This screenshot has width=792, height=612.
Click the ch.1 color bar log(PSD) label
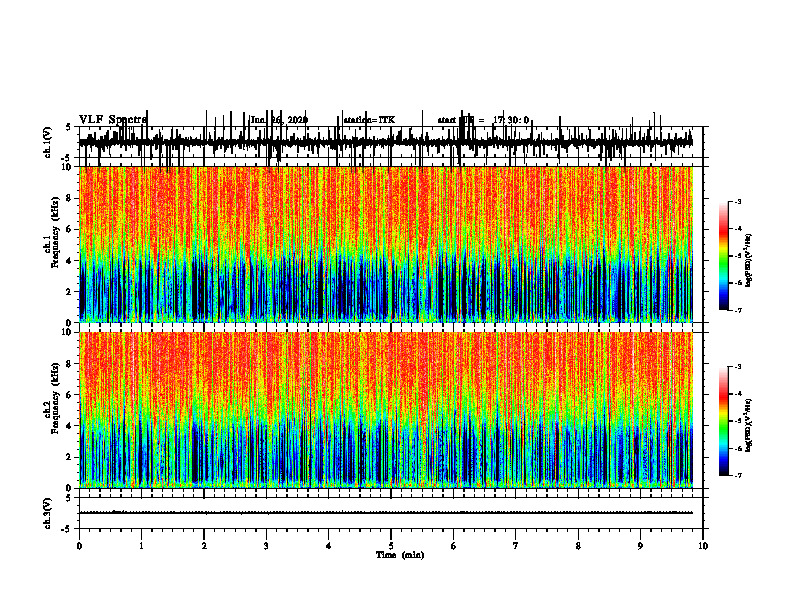pyautogui.click(x=749, y=260)
